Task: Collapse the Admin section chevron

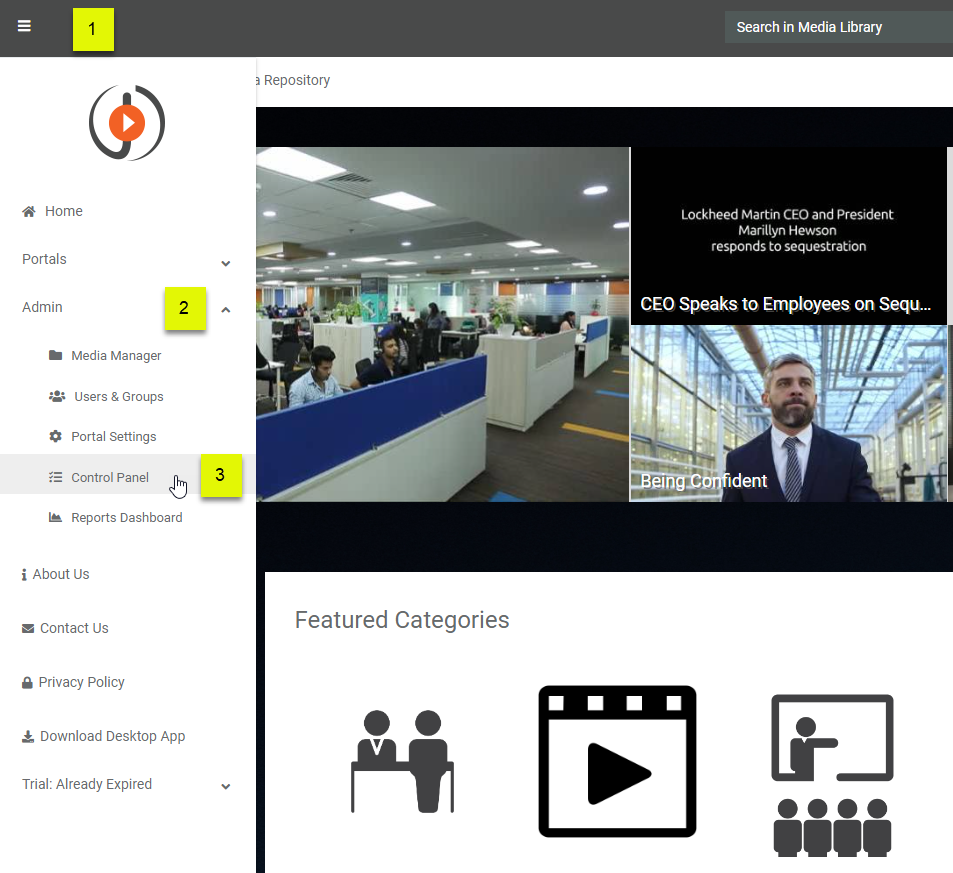Action: click(x=226, y=310)
